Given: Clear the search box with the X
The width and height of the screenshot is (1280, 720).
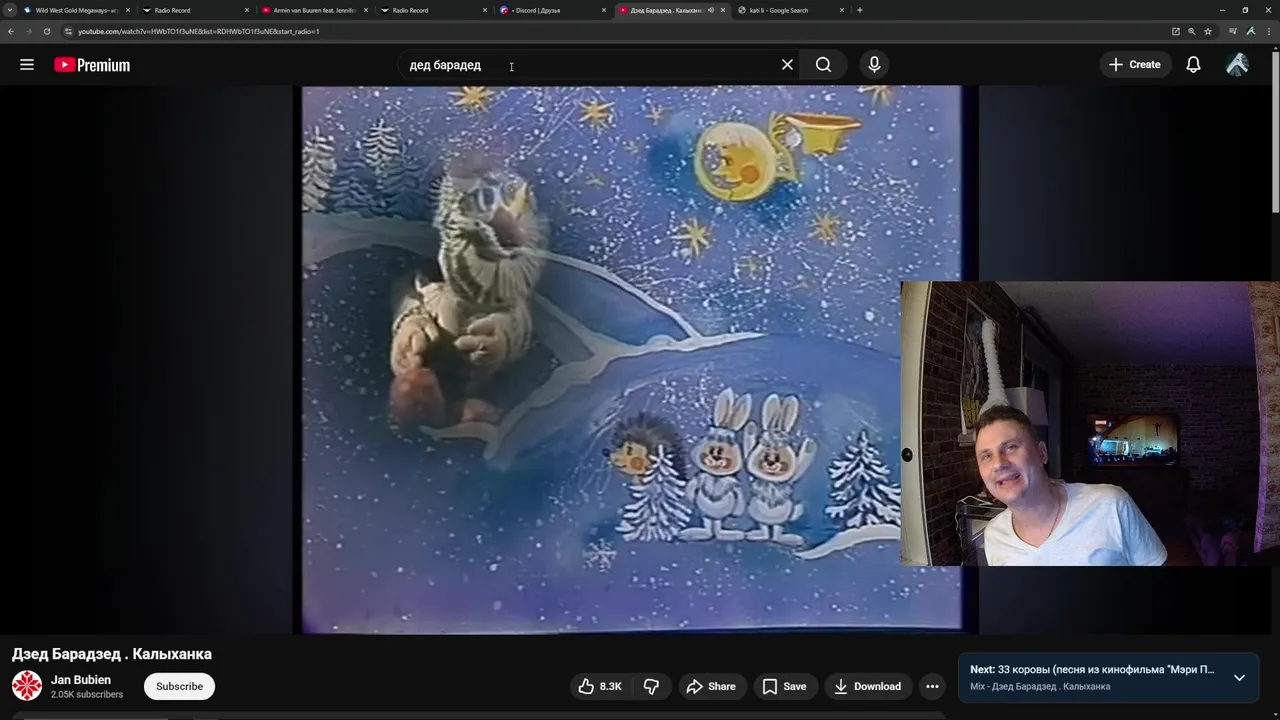Looking at the screenshot, I should [787, 65].
